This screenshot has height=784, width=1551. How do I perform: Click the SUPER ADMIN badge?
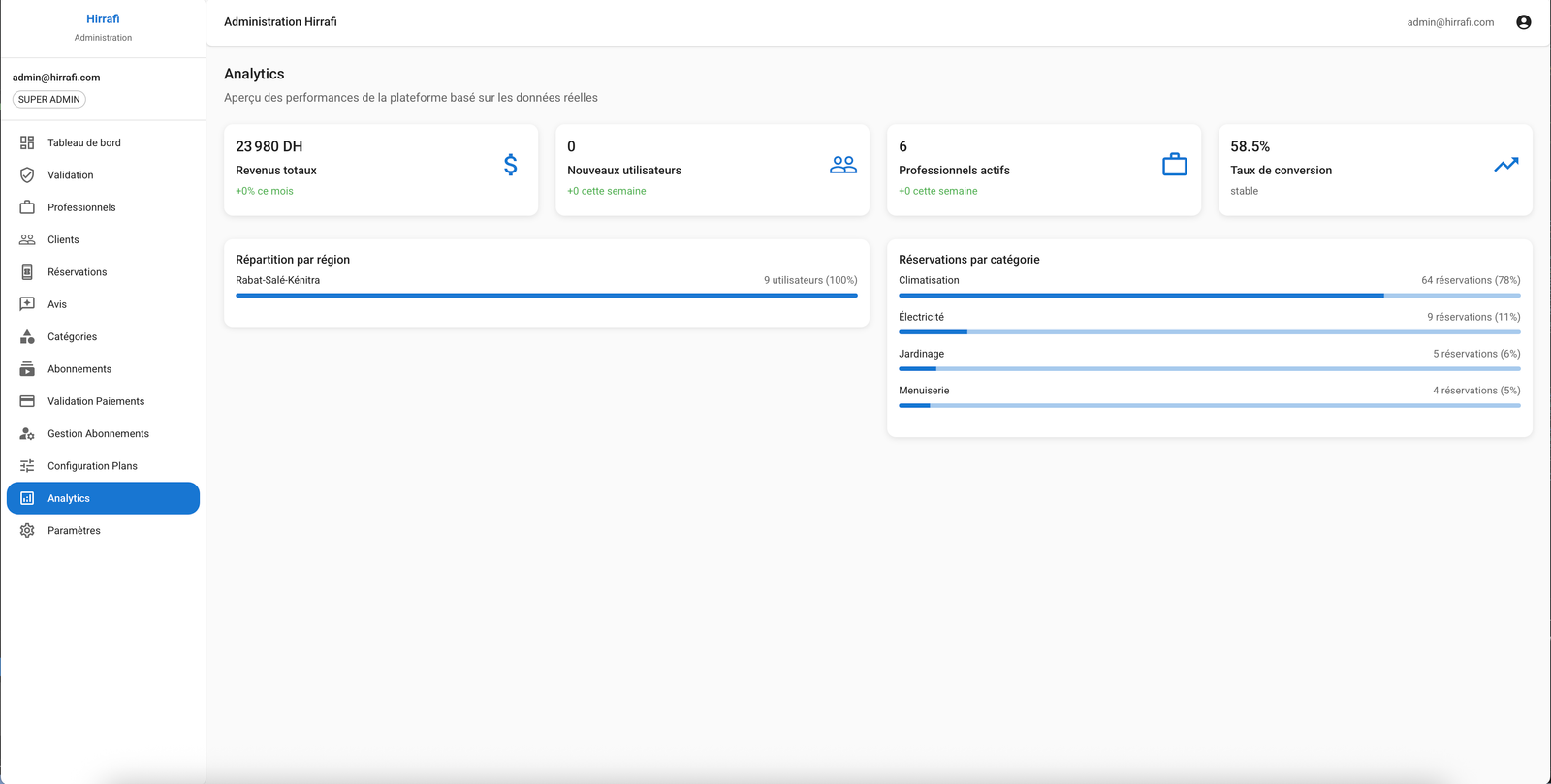[49, 99]
